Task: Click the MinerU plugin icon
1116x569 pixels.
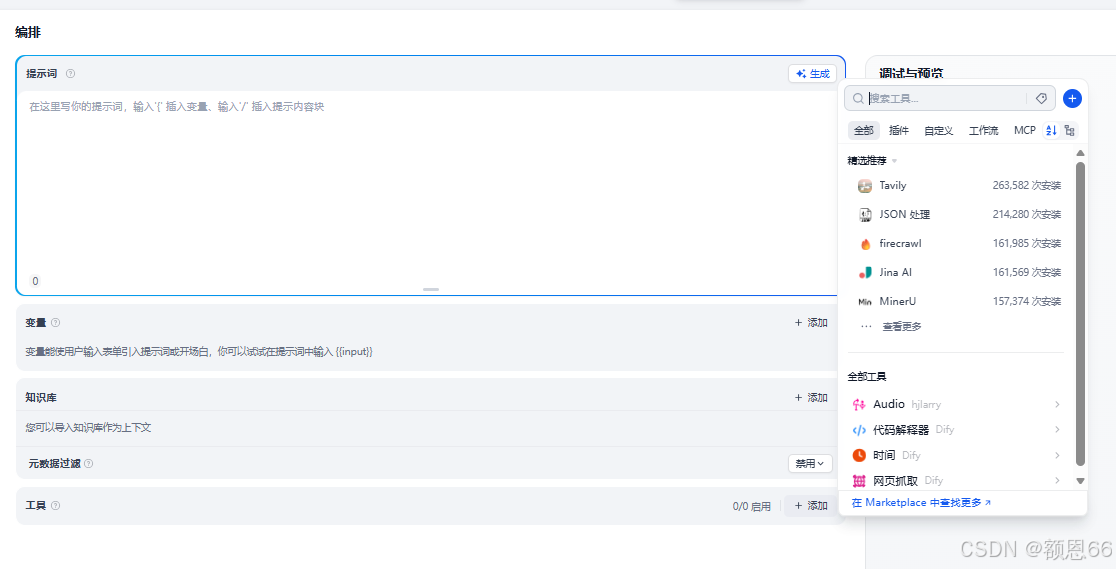Action: pos(865,302)
